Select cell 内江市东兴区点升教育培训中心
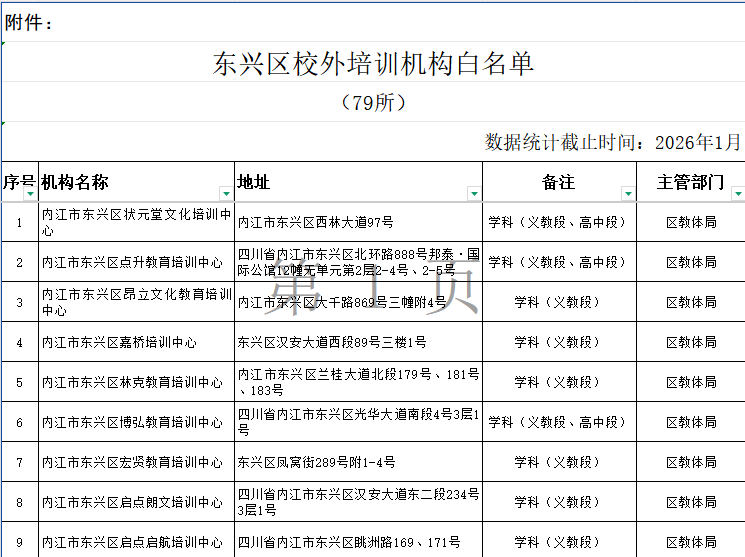The height and width of the screenshot is (557, 745). coord(136,262)
